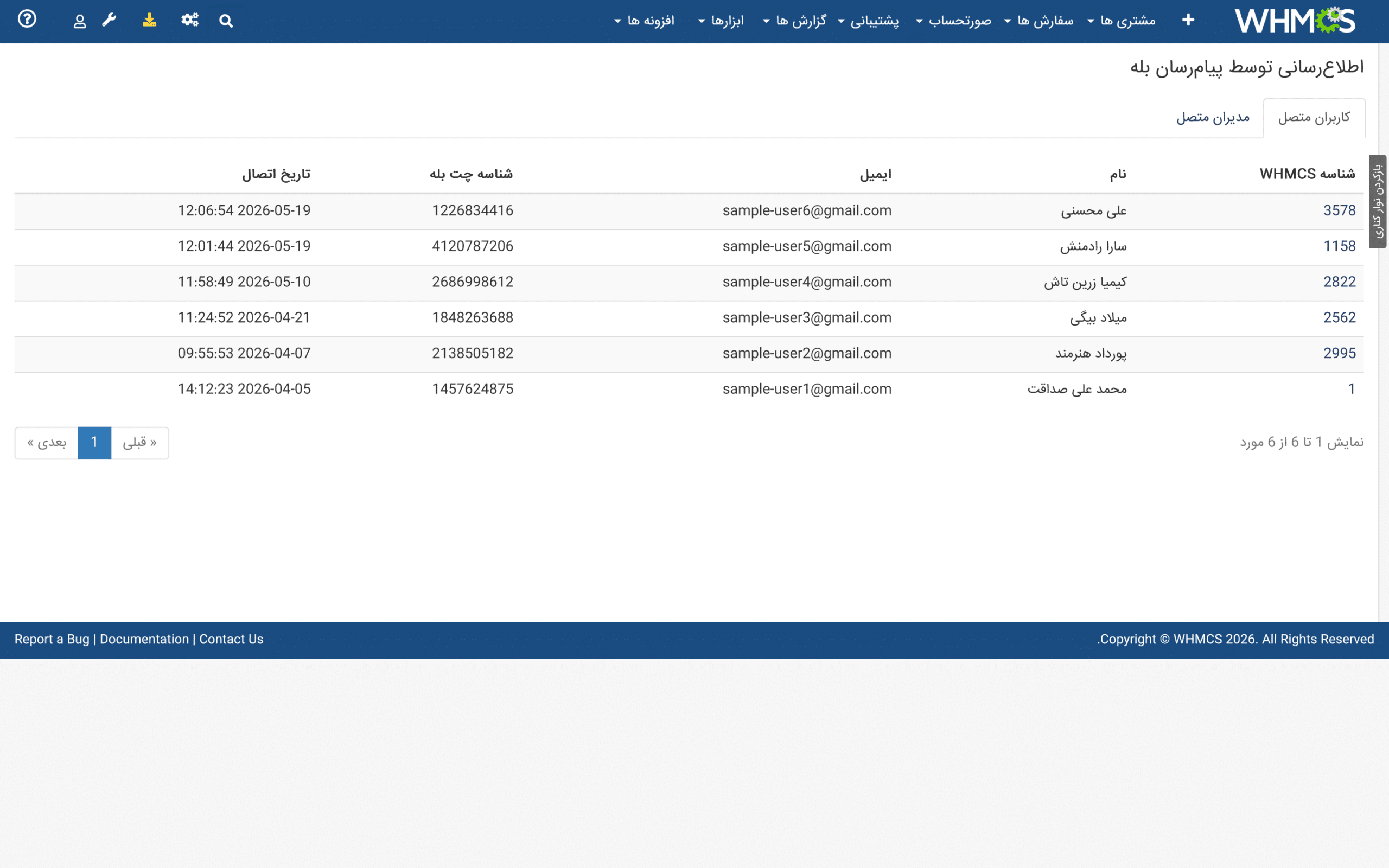Click the yellow download update icon
This screenshot has width=1389, height=868.
[149, 21]
